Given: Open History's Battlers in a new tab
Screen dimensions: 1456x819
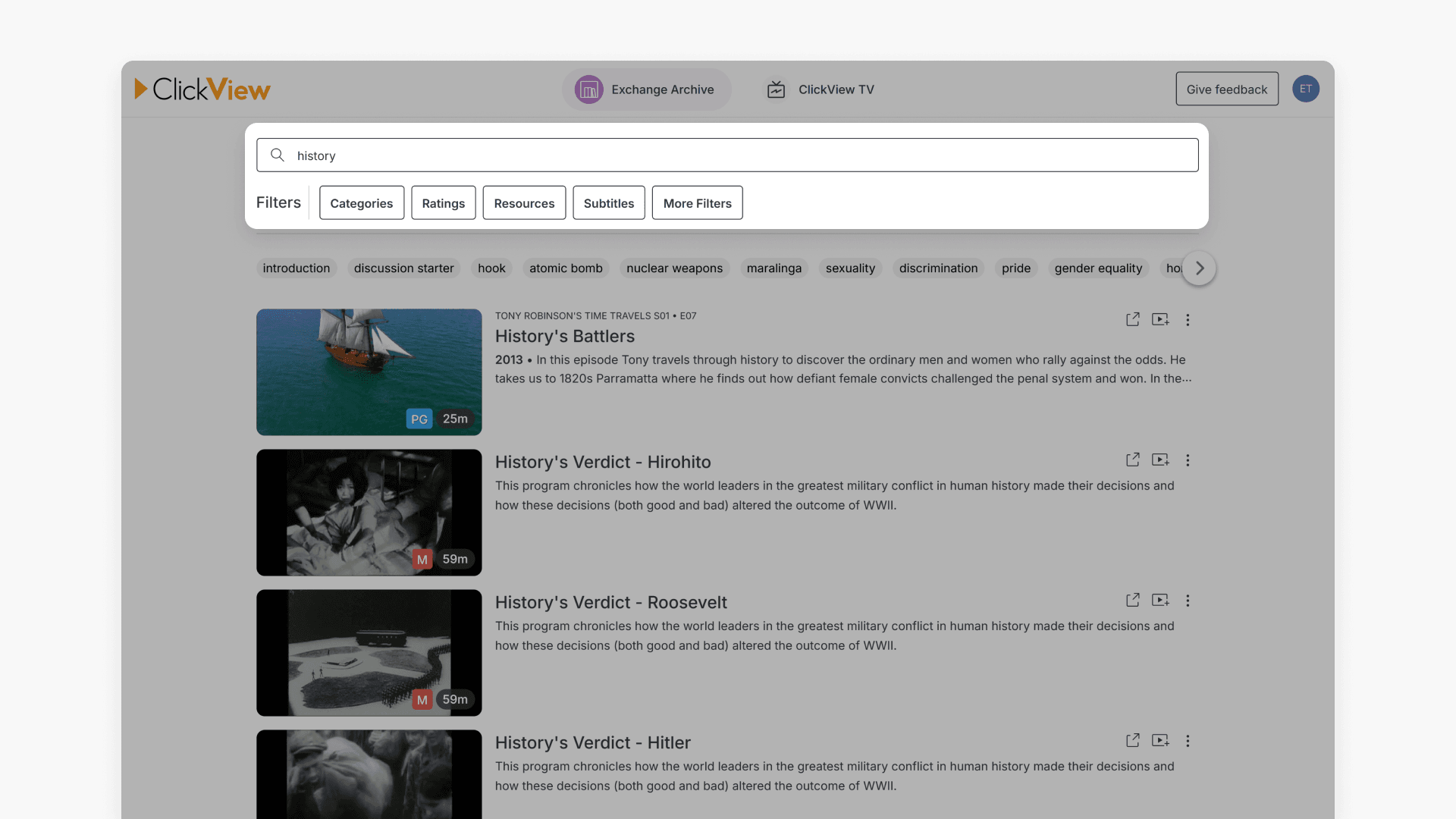Looking at the screenshot, I should click(1133, 319).
